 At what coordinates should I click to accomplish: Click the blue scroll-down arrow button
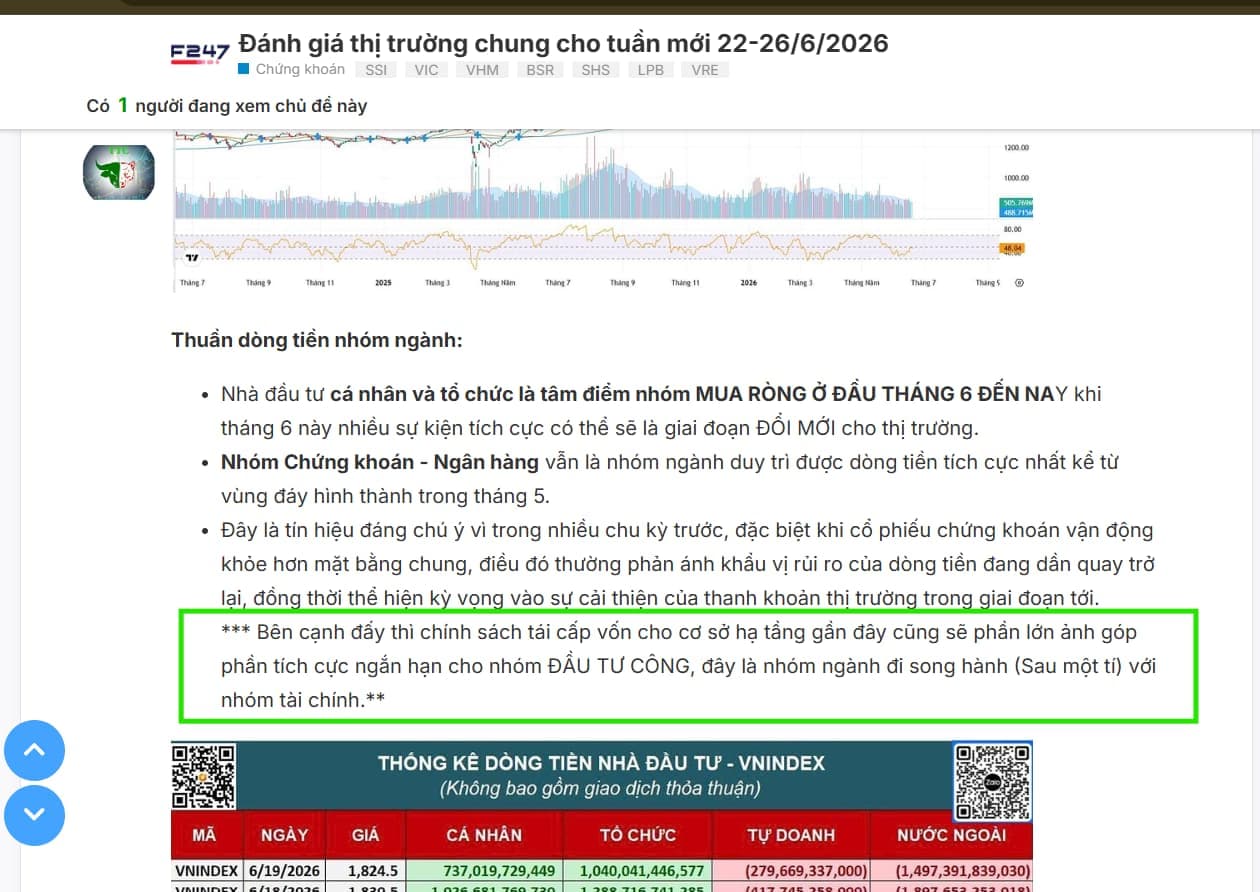click(35, 815)
